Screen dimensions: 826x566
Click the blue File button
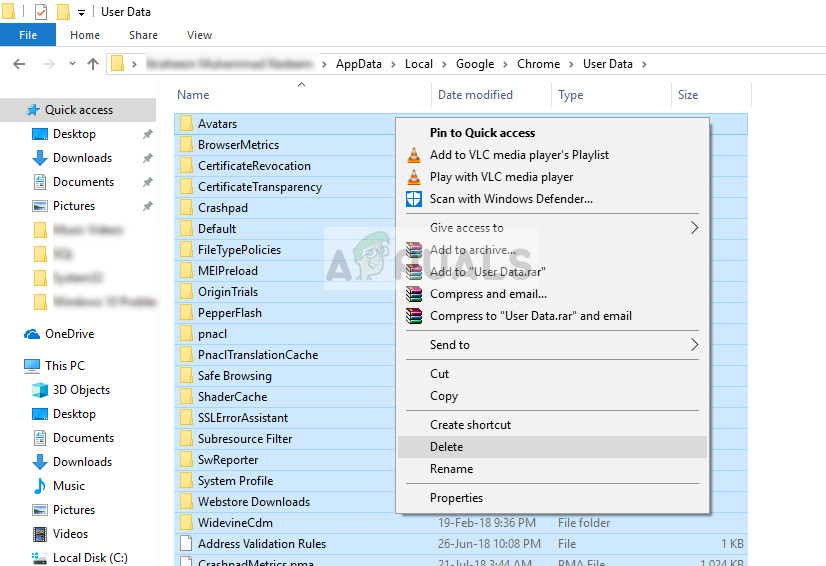click(x=28, y=35)
